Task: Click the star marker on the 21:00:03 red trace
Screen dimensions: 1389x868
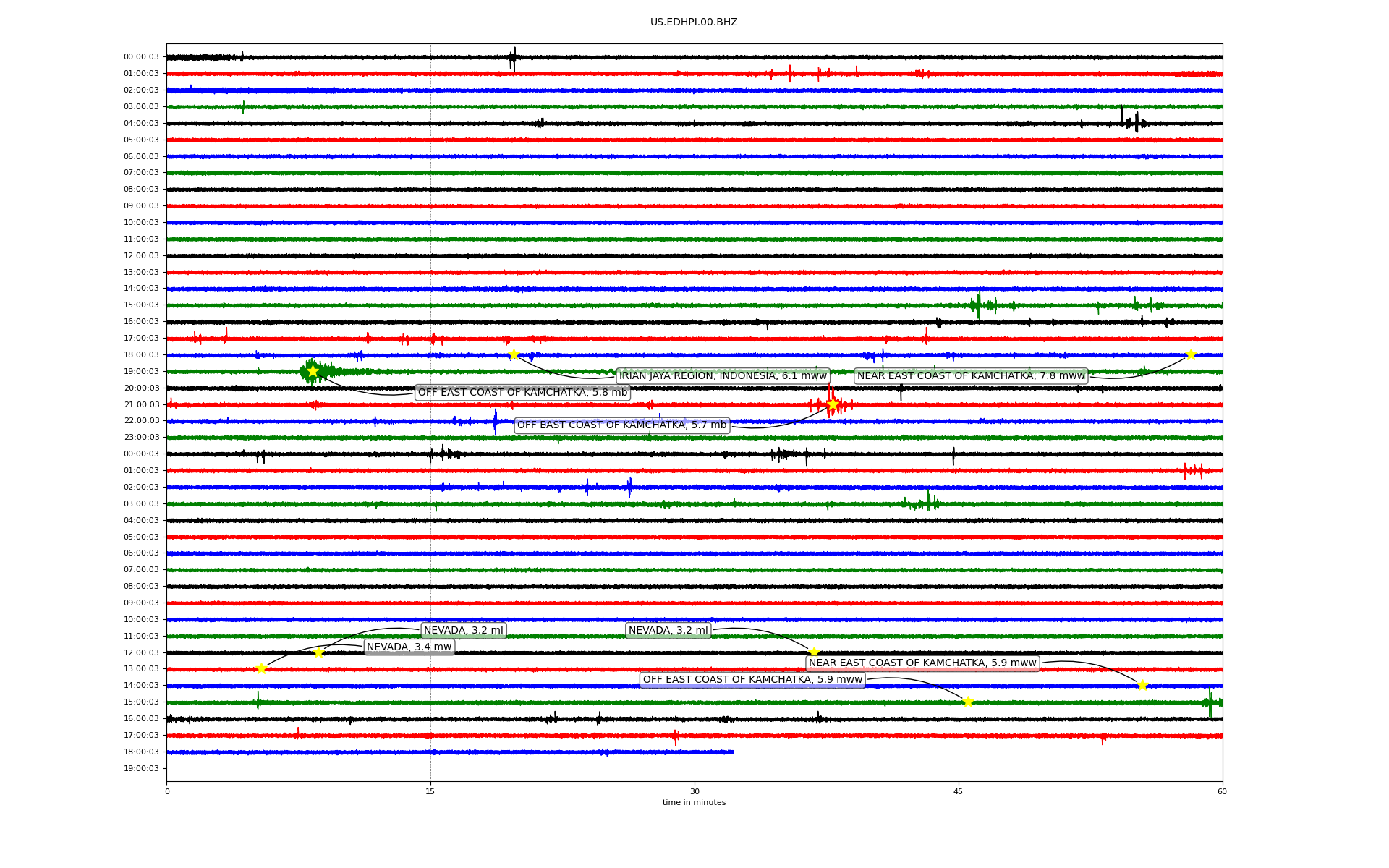Action: pos(832,404)
